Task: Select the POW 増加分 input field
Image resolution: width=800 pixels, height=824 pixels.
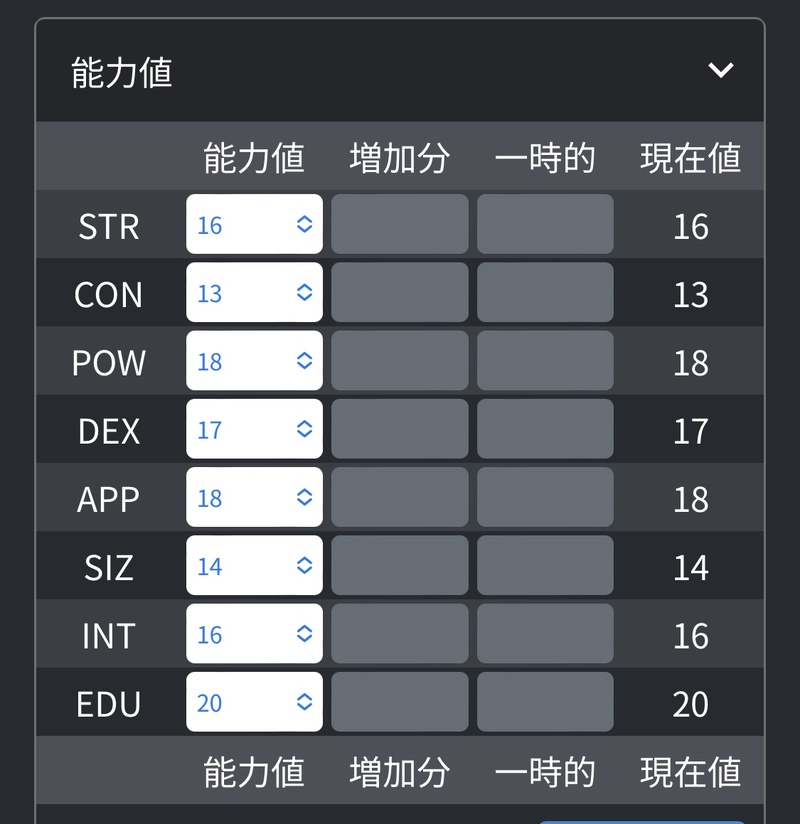Action: (x=399, y=360)
